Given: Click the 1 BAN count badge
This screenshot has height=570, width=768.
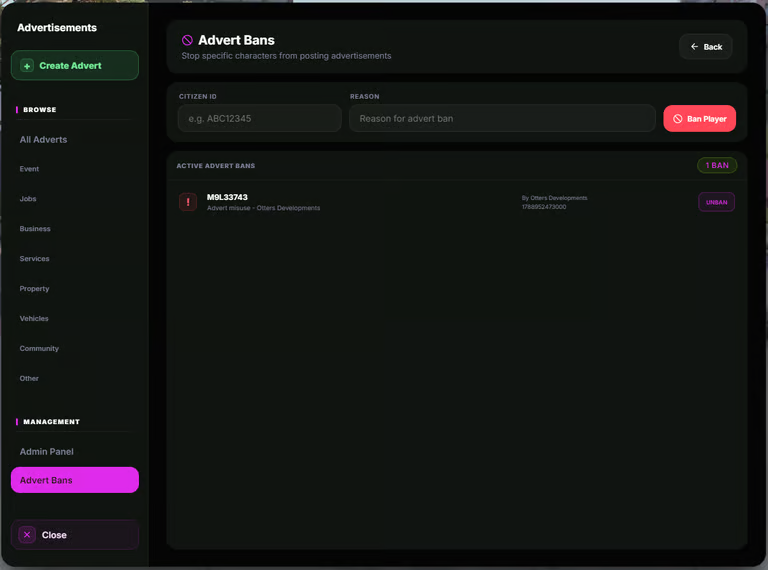Looking at the screenshot, I should pos(717,166).
